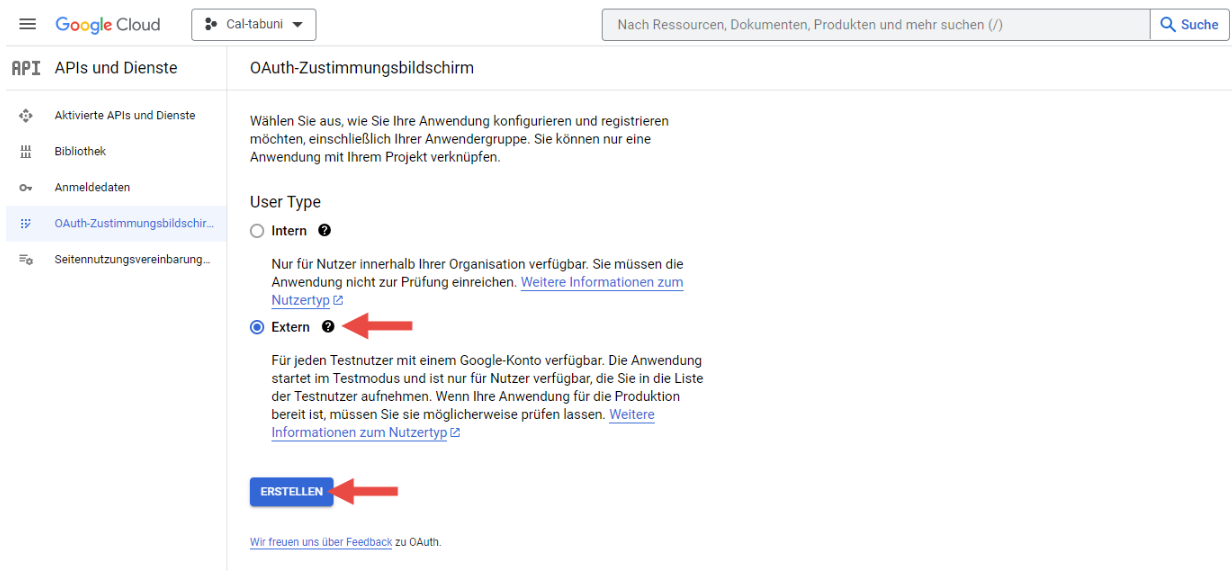Click the Aktivierte APIs und Dienste icon

[x=26, y=116]
